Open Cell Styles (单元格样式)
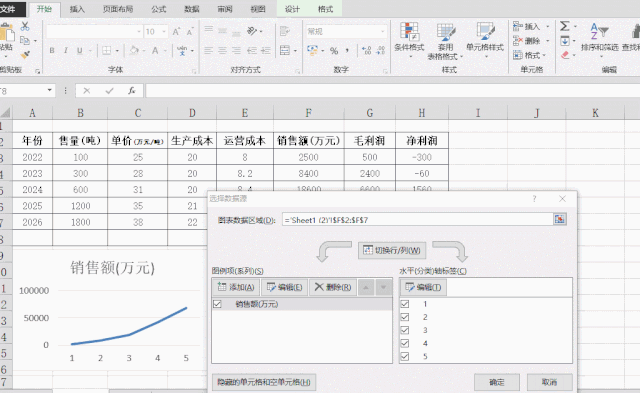The width and height of the screenshot is (640, 393). [x=485, y=40]
